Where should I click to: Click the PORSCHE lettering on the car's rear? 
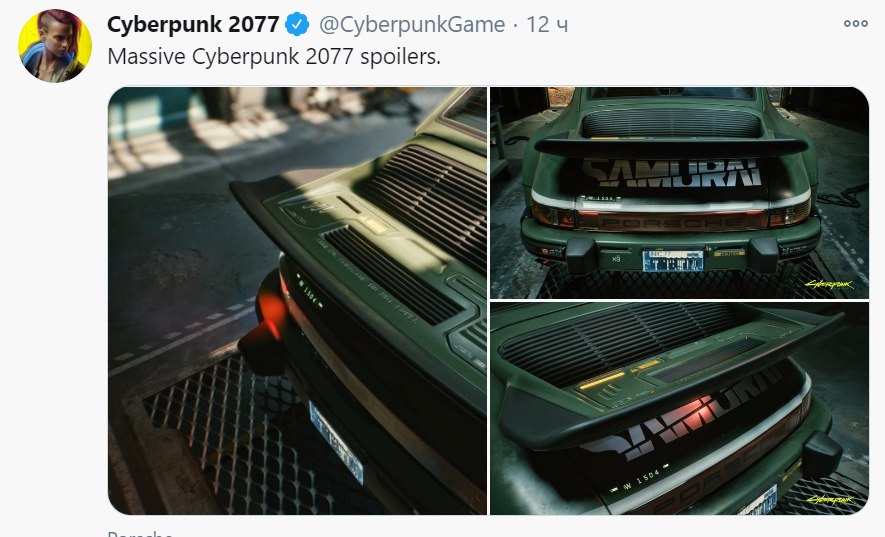click(x=671, y=222)
